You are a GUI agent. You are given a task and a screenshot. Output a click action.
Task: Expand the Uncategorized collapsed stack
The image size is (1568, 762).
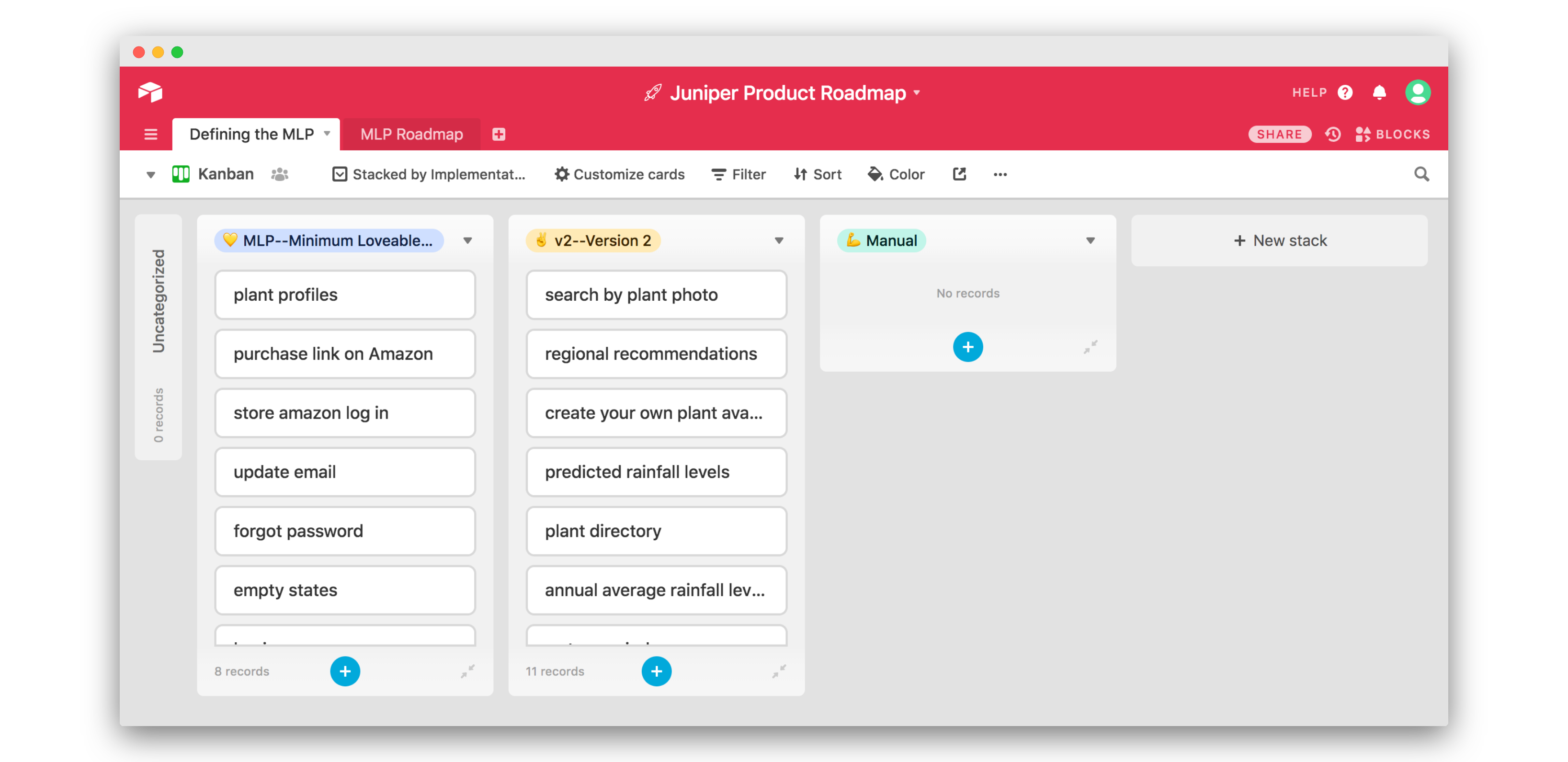(158, 337)
